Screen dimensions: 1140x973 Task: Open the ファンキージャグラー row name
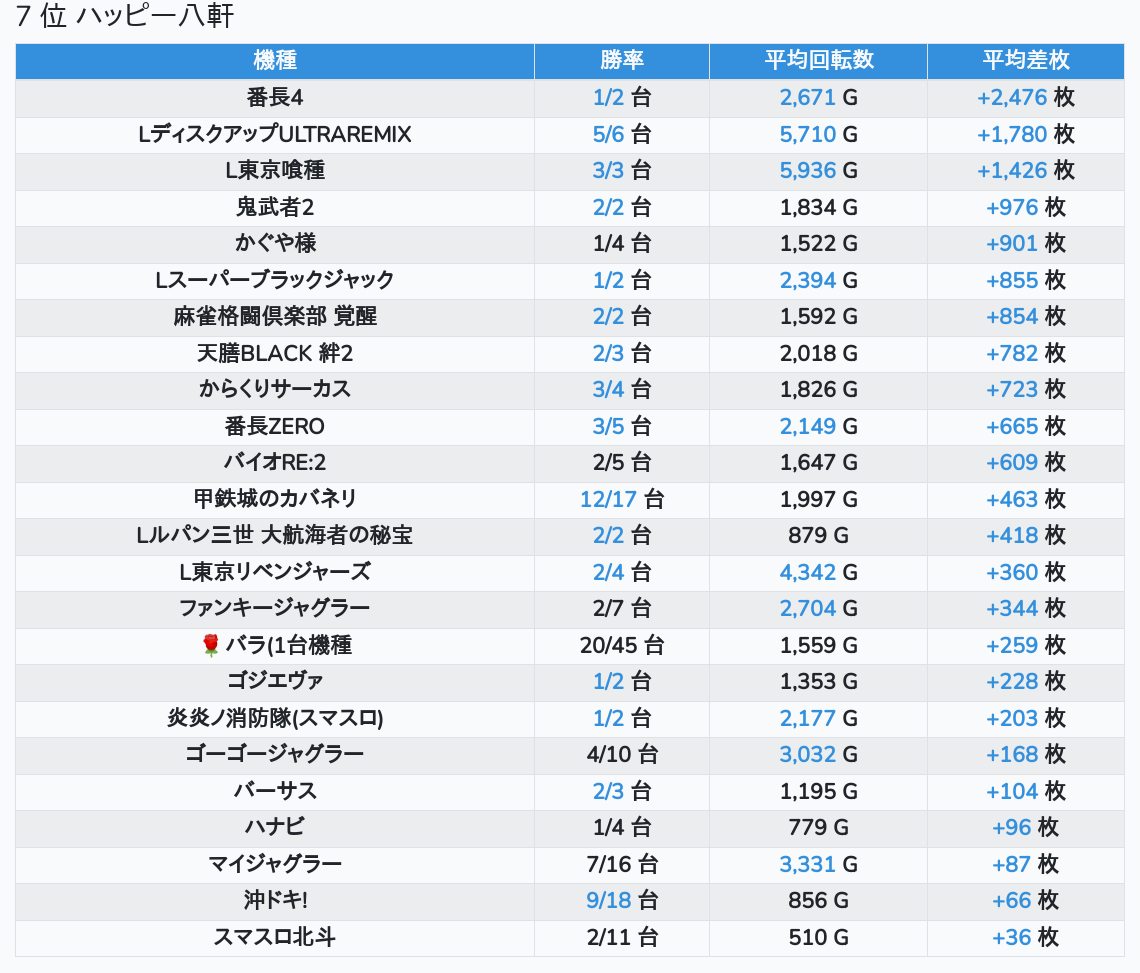coord(275,608)
